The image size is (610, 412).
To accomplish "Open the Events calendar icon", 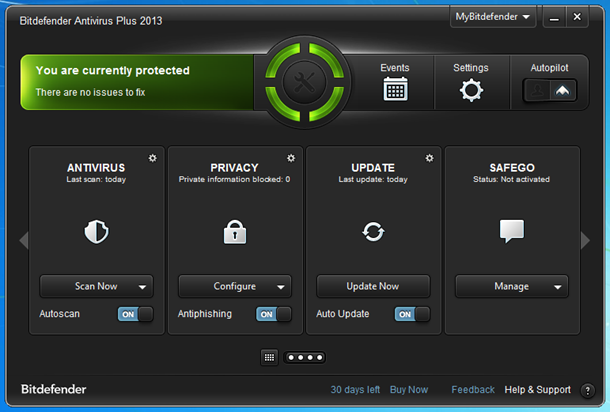I will (395, 89).
